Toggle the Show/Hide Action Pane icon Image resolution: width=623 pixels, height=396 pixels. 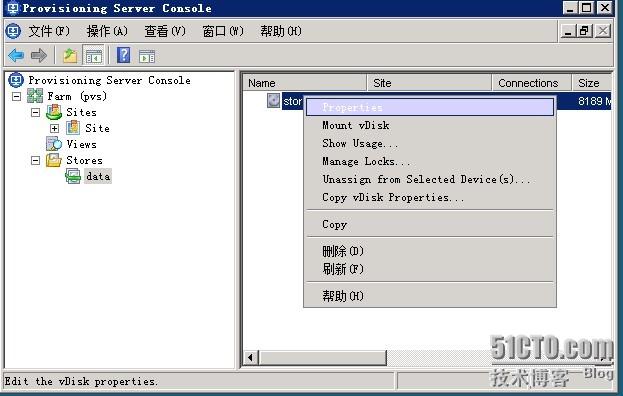(147, 56)
